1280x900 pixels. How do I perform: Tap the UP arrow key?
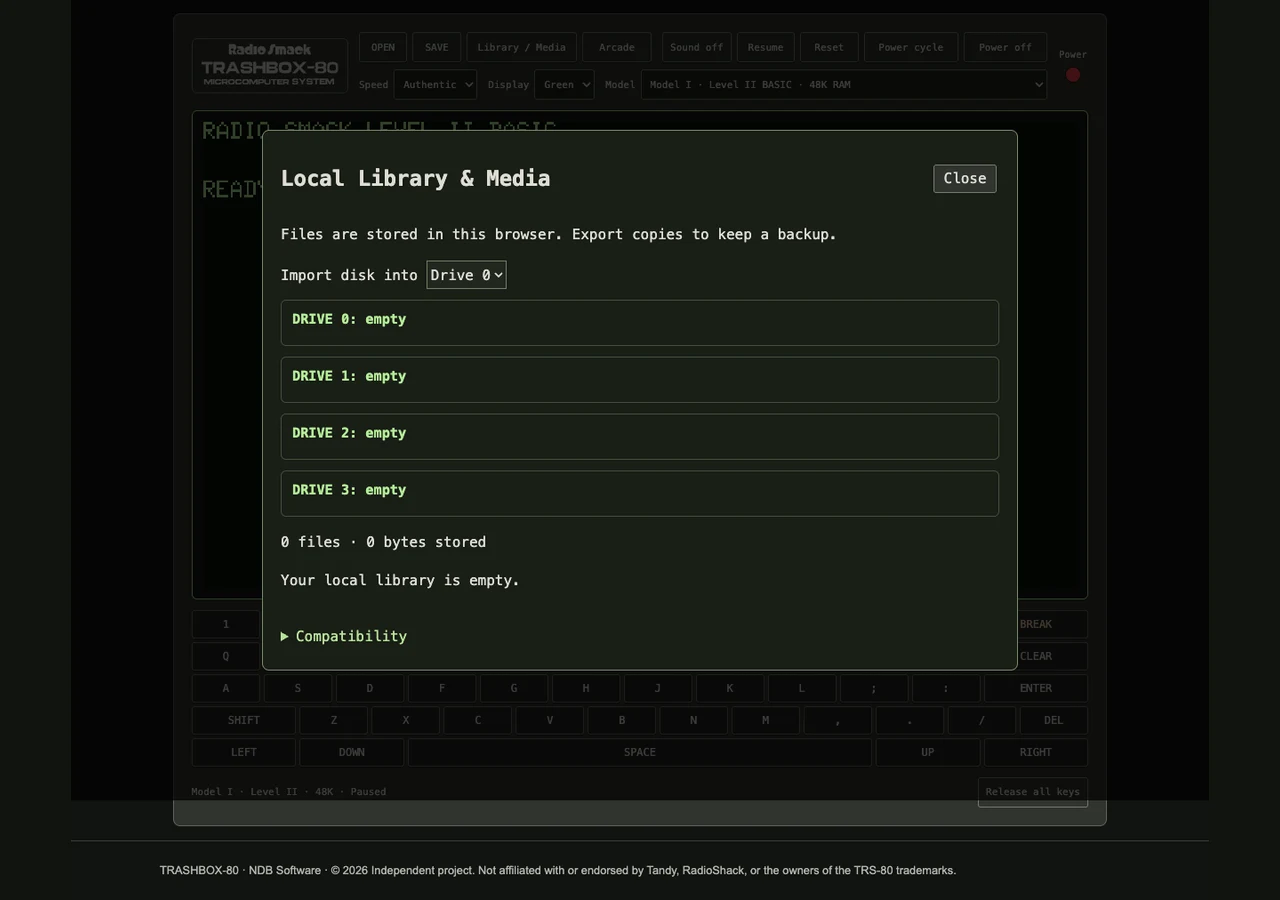pyautogui.click(x=928, y=752)
